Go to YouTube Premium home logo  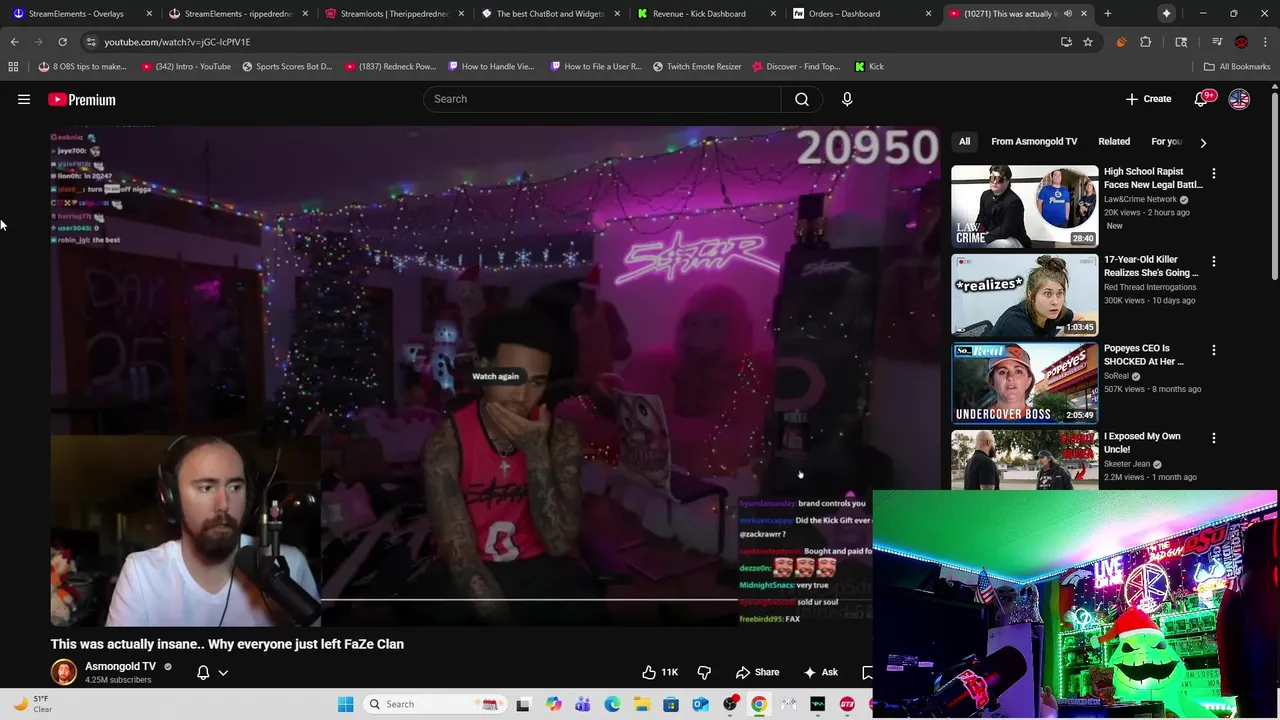point(81,99)
